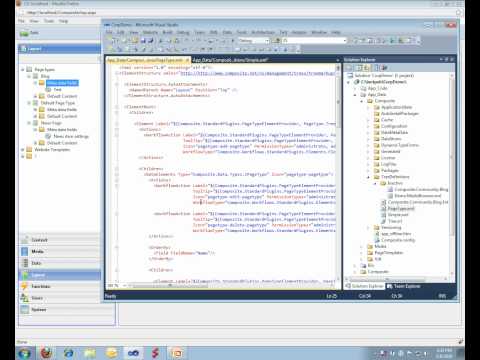Select the Cache folder in Solution Explorer
The image size is (480, 360).
(387, 120)
